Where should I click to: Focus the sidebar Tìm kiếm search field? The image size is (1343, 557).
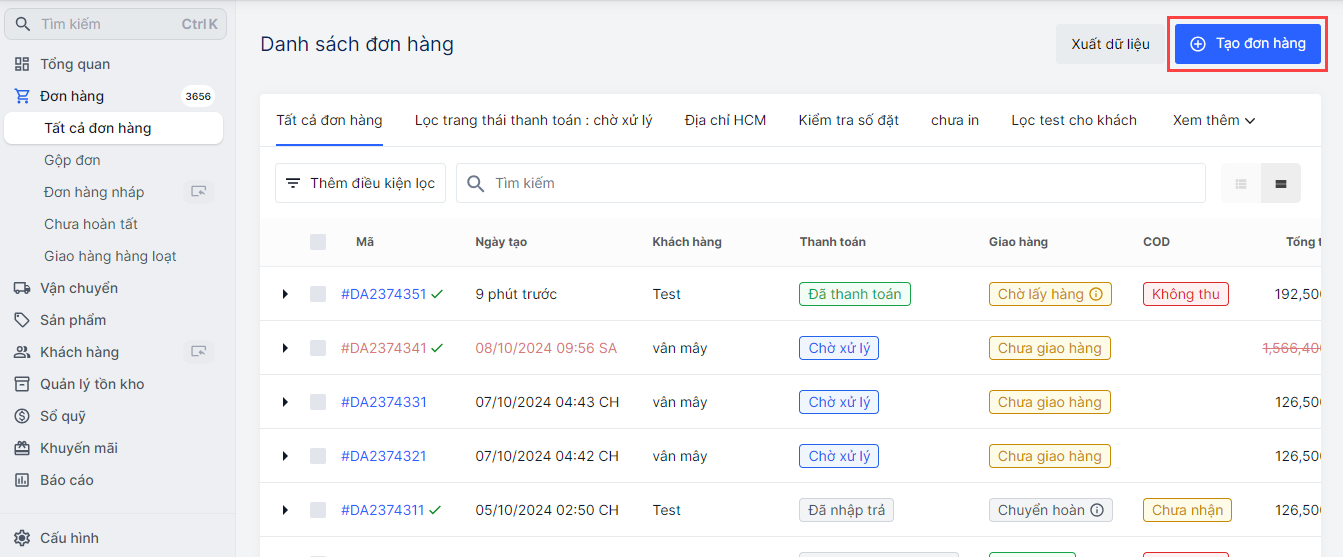115,24
